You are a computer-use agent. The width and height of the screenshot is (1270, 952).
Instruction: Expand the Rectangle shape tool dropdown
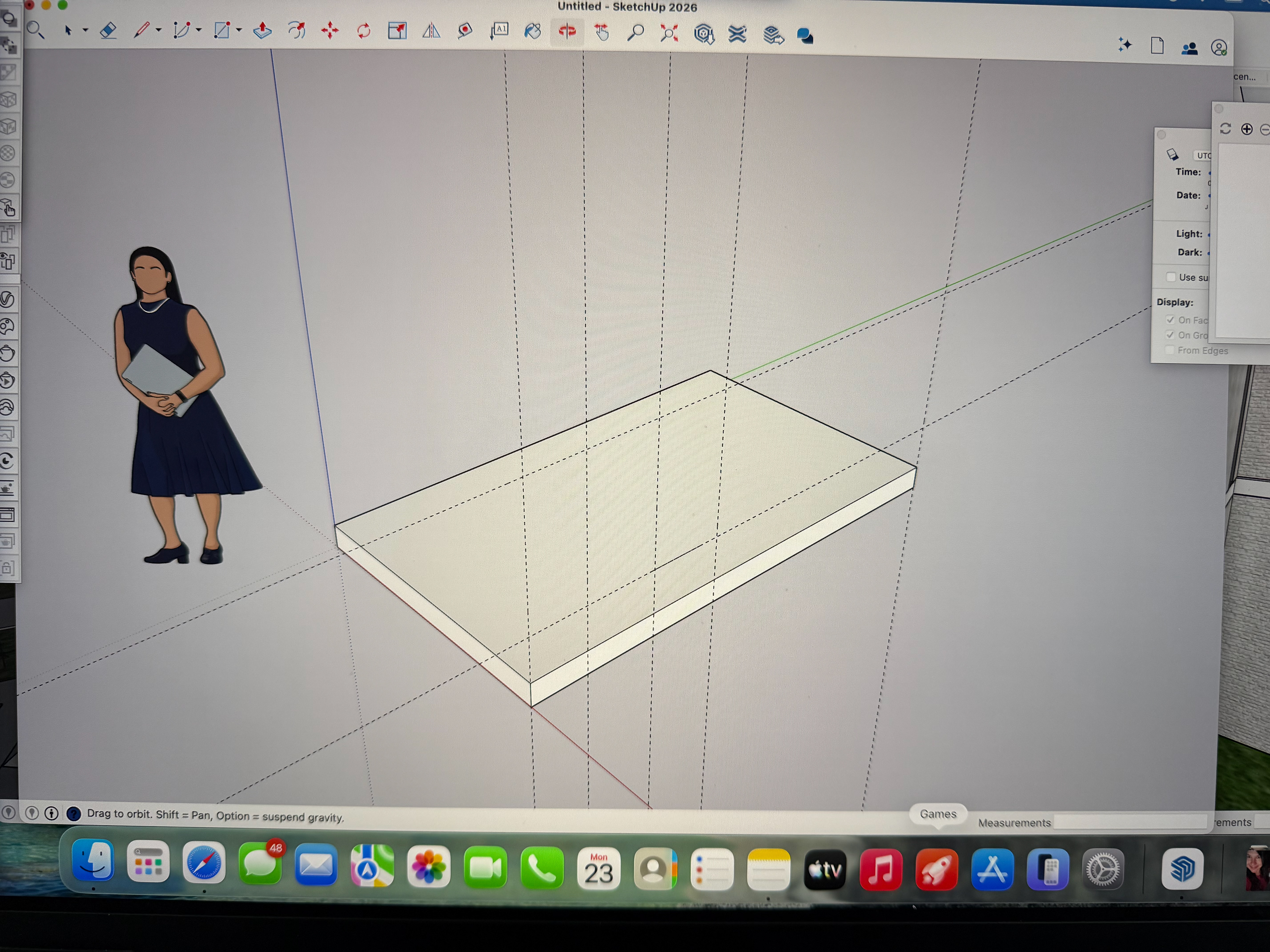point(239,30)
